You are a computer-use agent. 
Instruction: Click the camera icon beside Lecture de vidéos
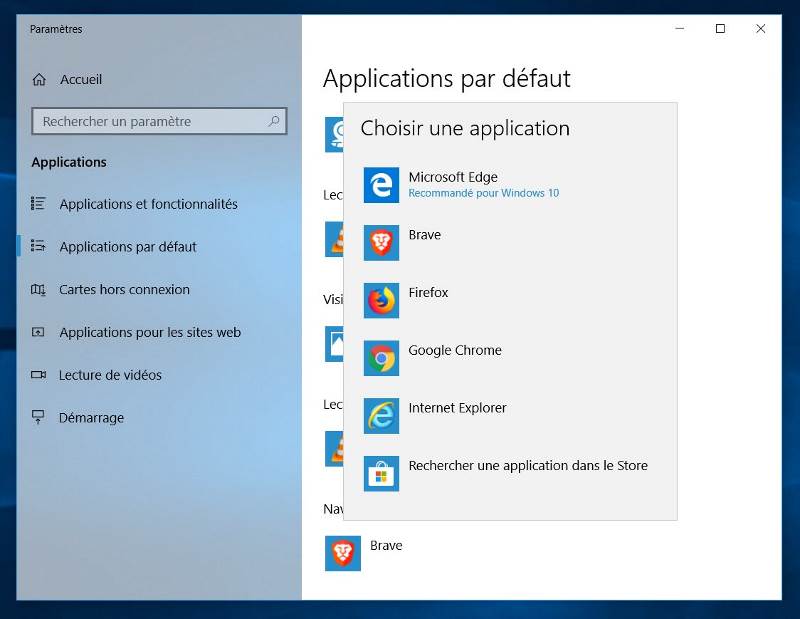[x=38, y=375]
